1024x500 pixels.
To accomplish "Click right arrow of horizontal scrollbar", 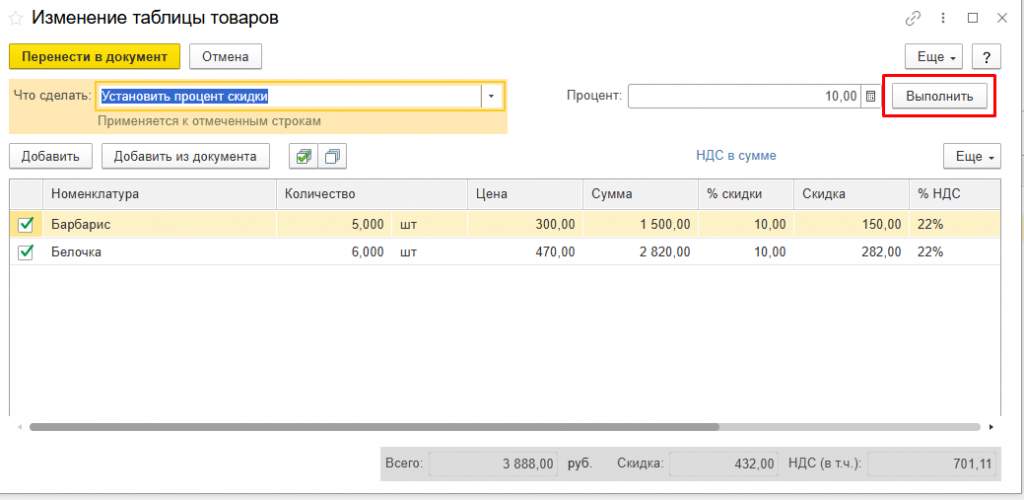I will [x=991, y=427].
